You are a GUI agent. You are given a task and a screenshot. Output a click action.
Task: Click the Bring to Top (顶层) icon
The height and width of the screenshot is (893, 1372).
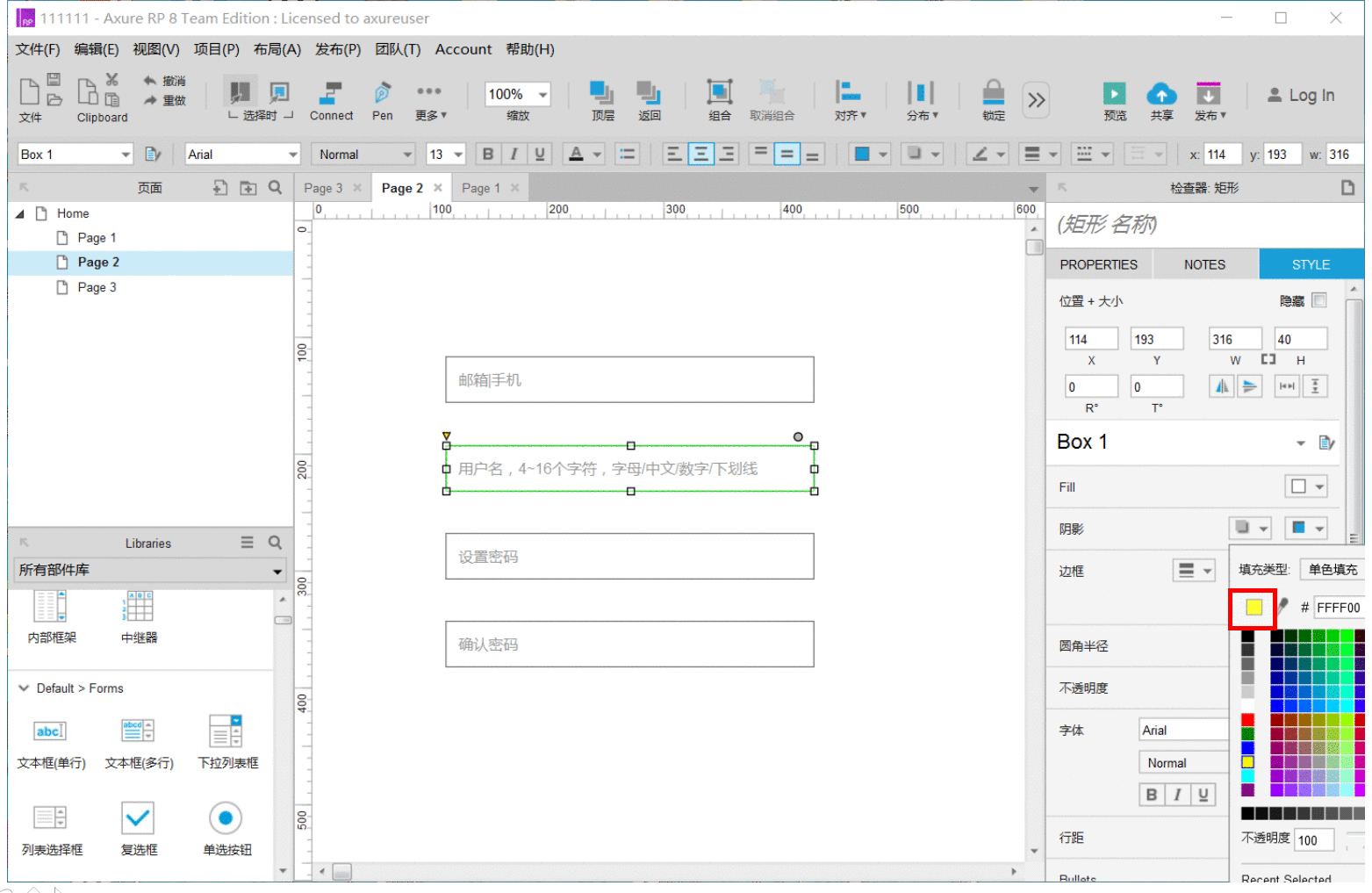pyautogui.click(x=602, y=92)
